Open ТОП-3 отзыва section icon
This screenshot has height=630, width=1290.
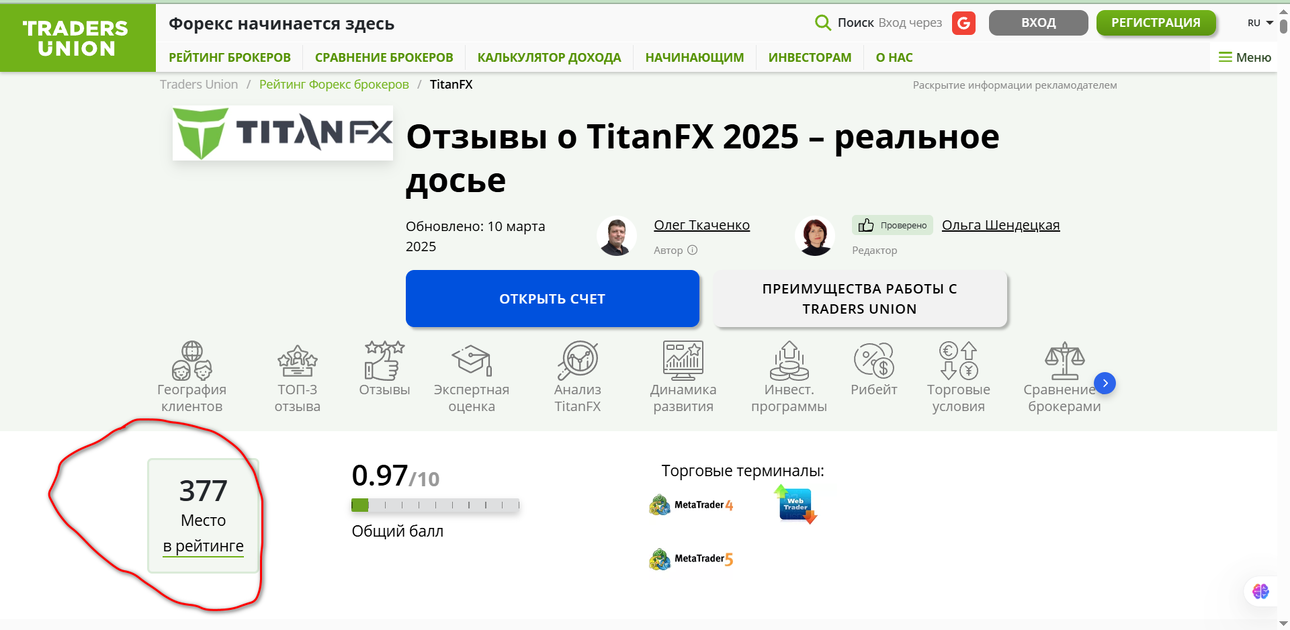point(298,360)
